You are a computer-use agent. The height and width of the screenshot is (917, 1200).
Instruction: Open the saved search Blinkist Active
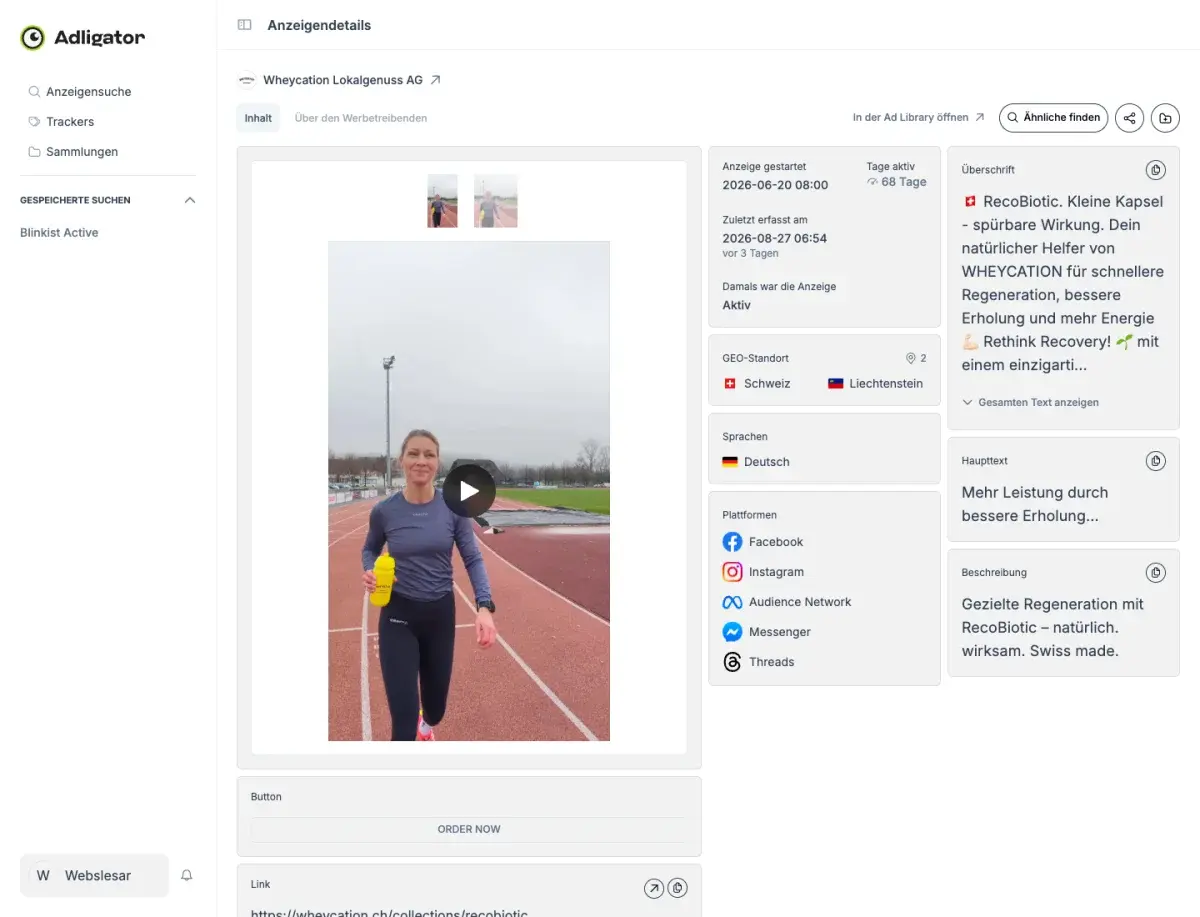[59, 232]
